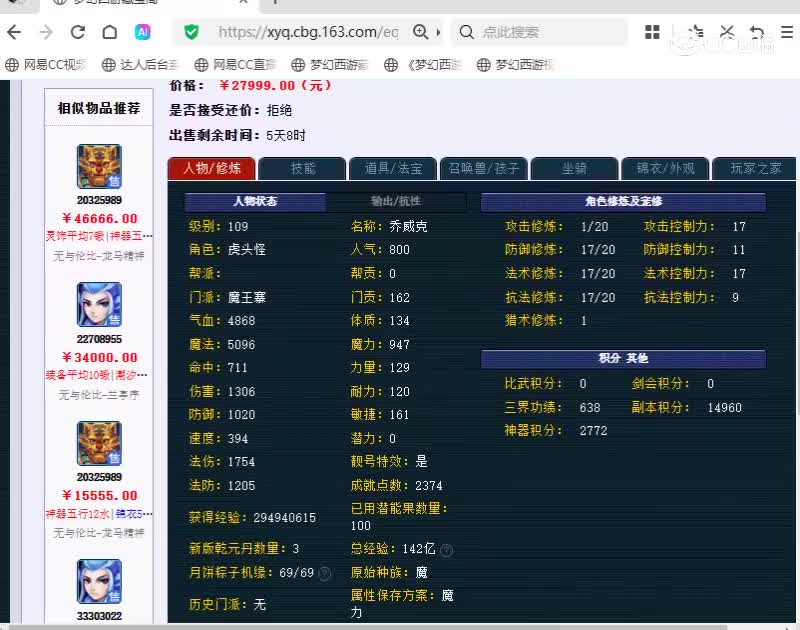
Task: Click help icon beside 总经验 142亿
Action: tap(446, 550)
